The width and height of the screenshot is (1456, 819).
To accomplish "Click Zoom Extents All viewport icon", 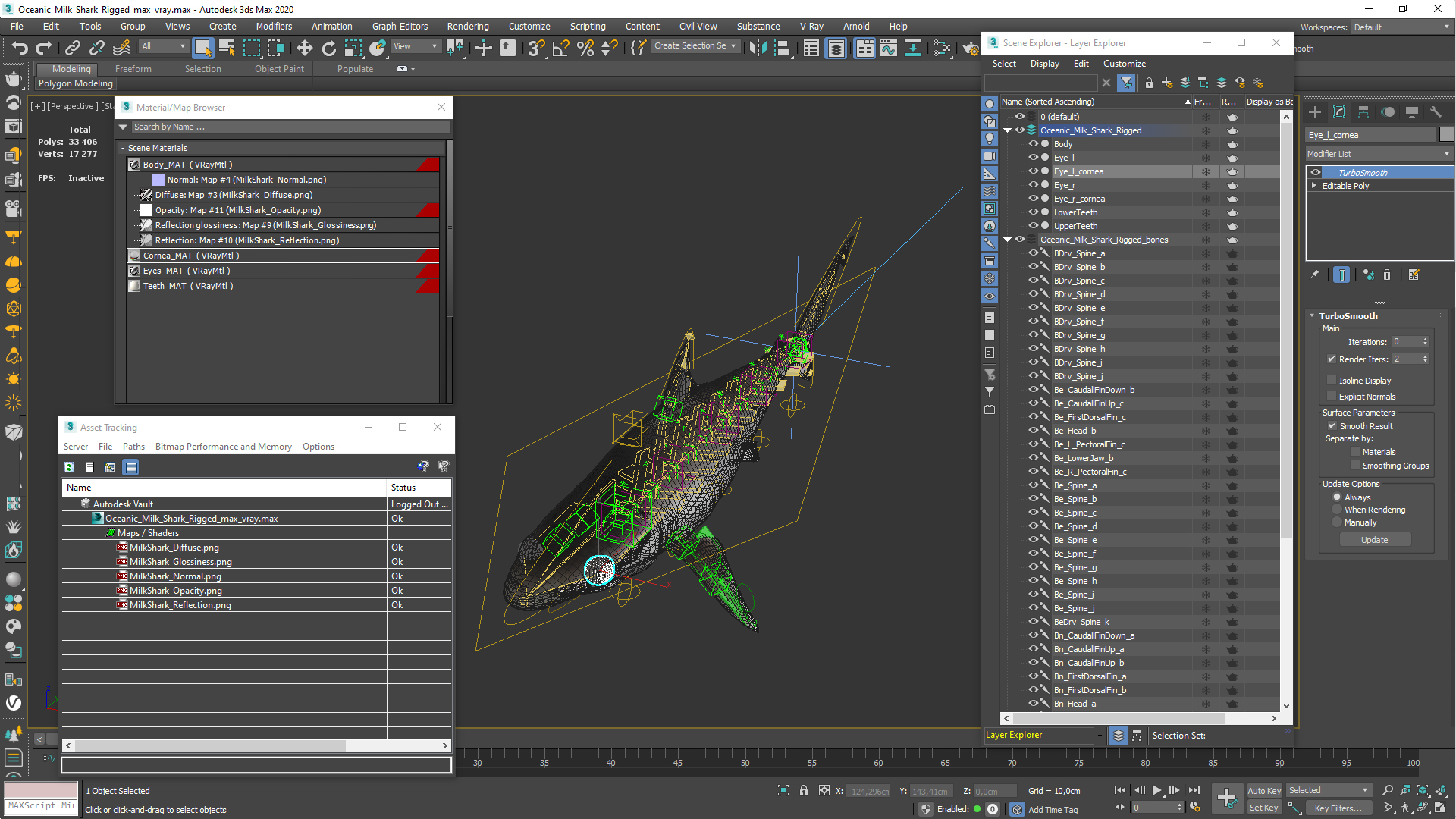I will [1441, 790].
